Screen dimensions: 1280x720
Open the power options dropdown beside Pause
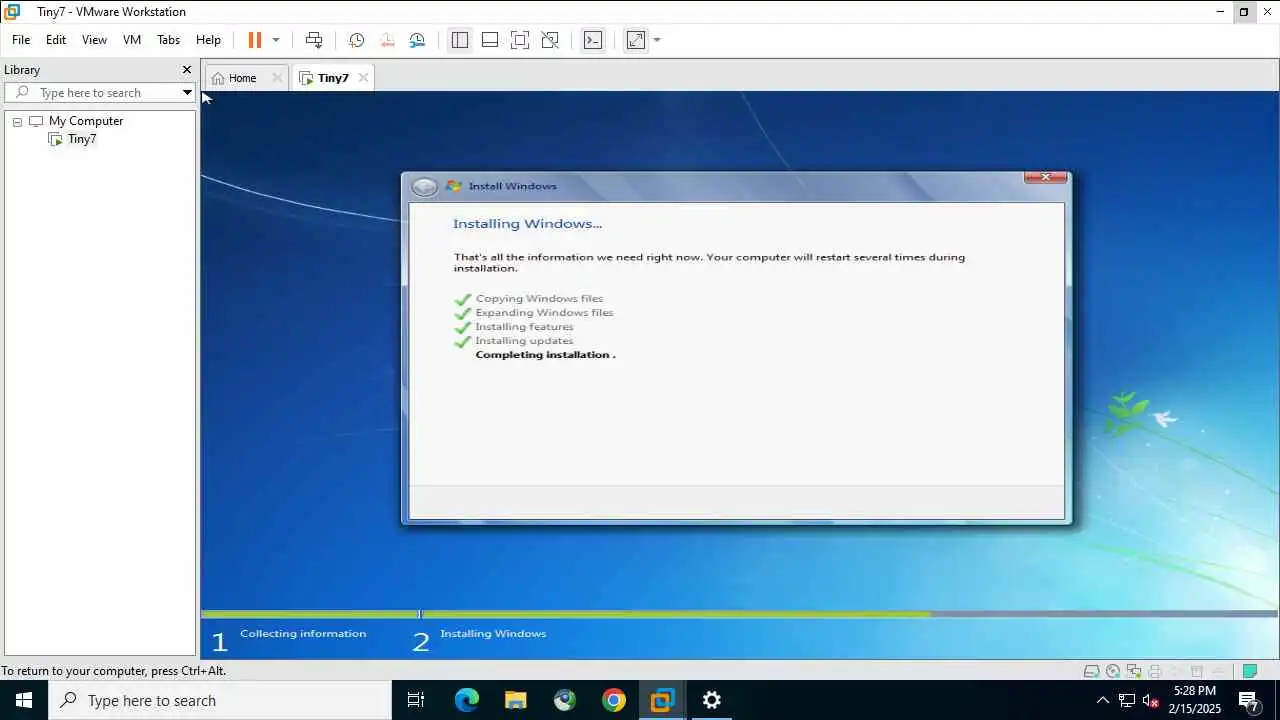tap(276, 40)
